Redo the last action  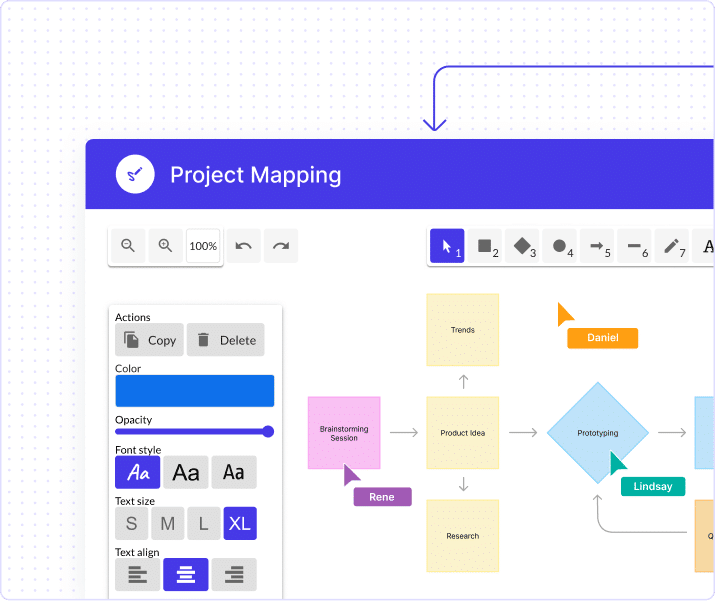click(x=281, y=246)
